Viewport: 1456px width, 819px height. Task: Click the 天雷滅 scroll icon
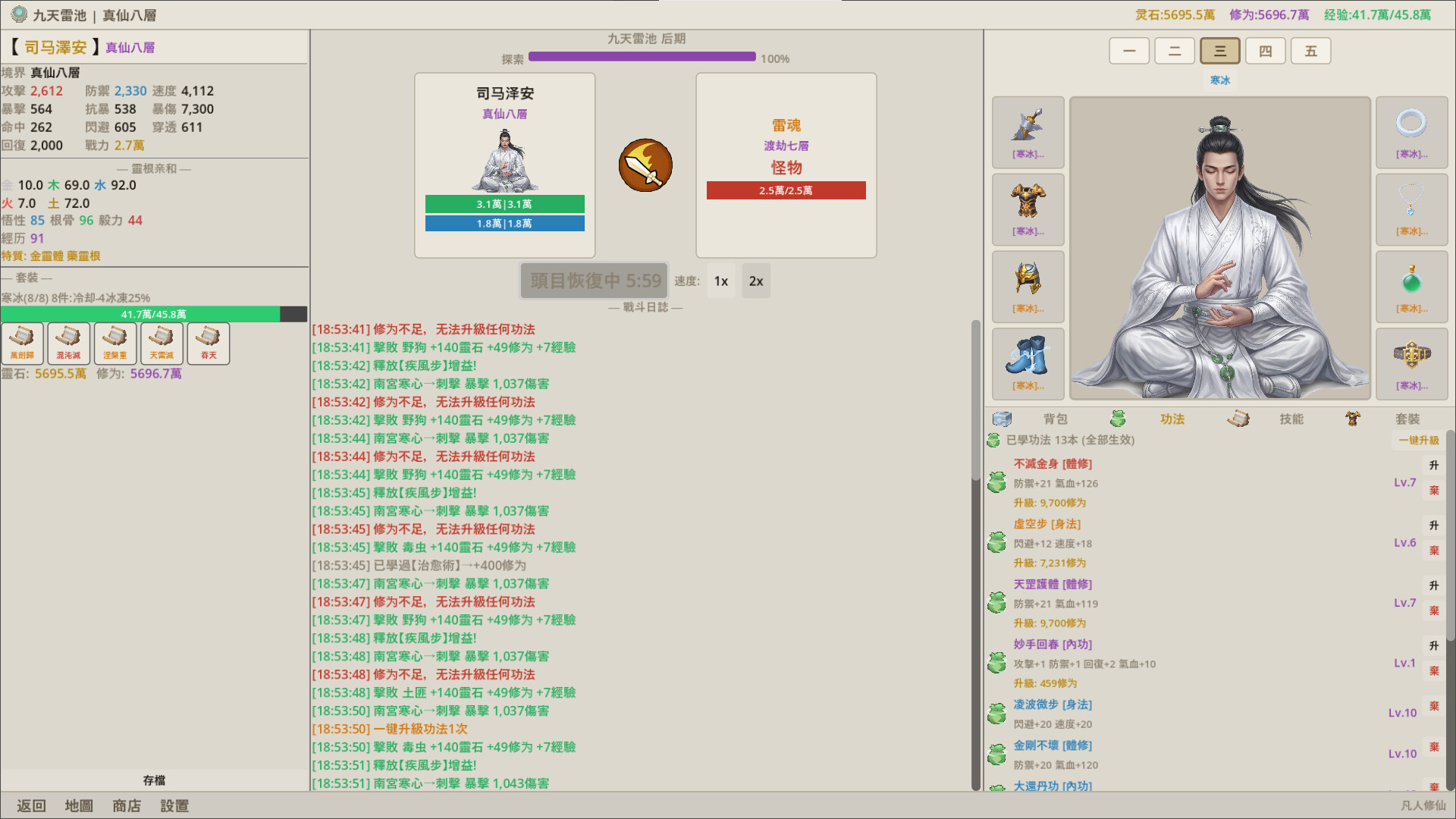162,343
